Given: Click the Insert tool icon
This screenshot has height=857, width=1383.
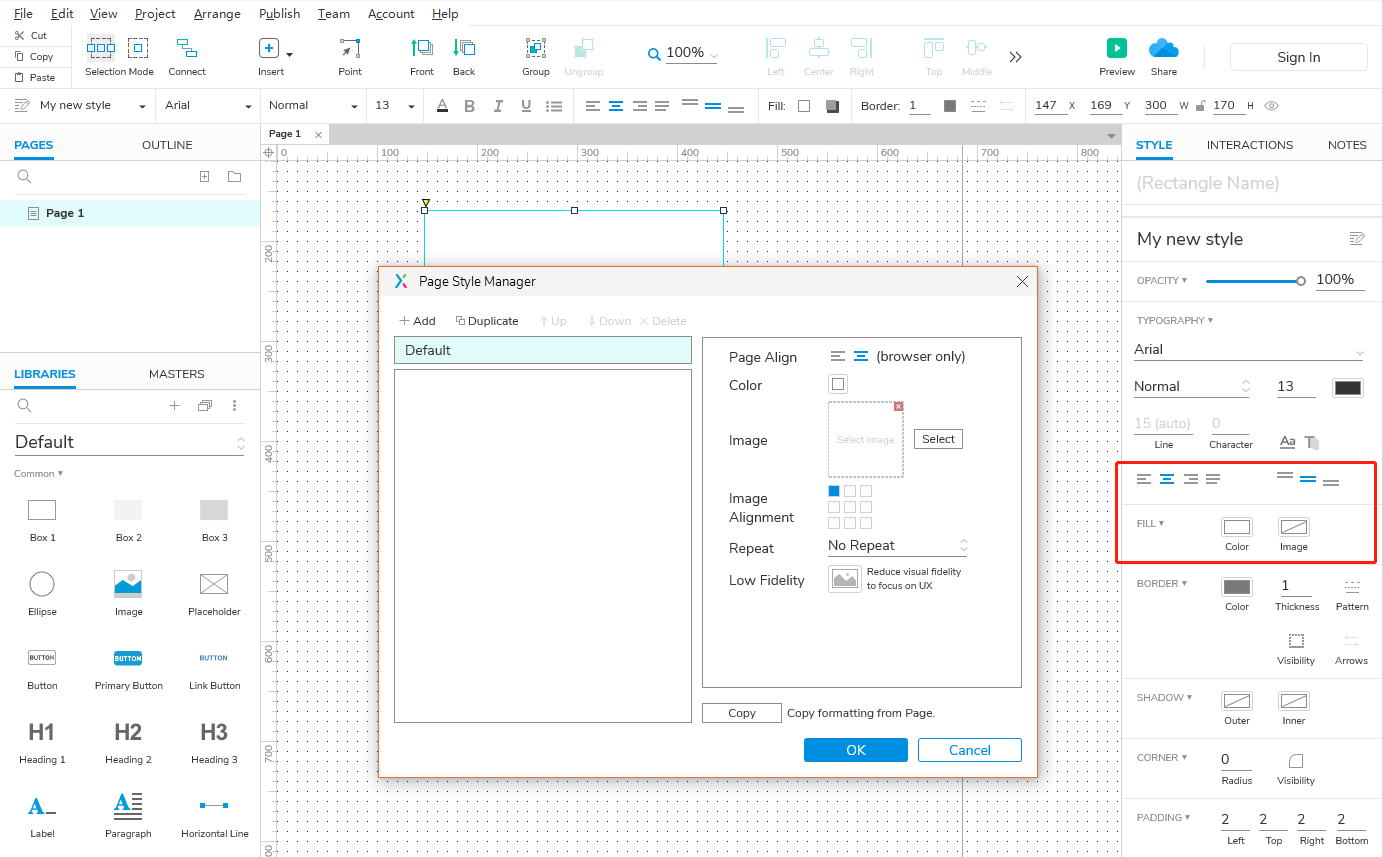Looking at the screenshot, I should pyautogui.click(x=269, y=48).
